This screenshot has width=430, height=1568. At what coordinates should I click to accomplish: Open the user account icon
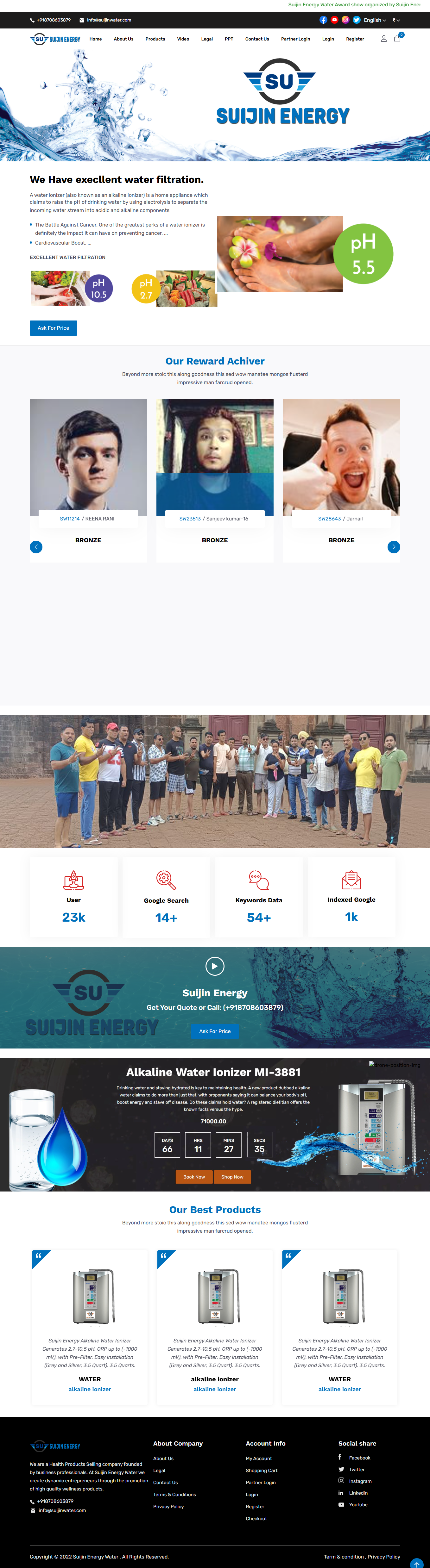[x=384, y=38]
